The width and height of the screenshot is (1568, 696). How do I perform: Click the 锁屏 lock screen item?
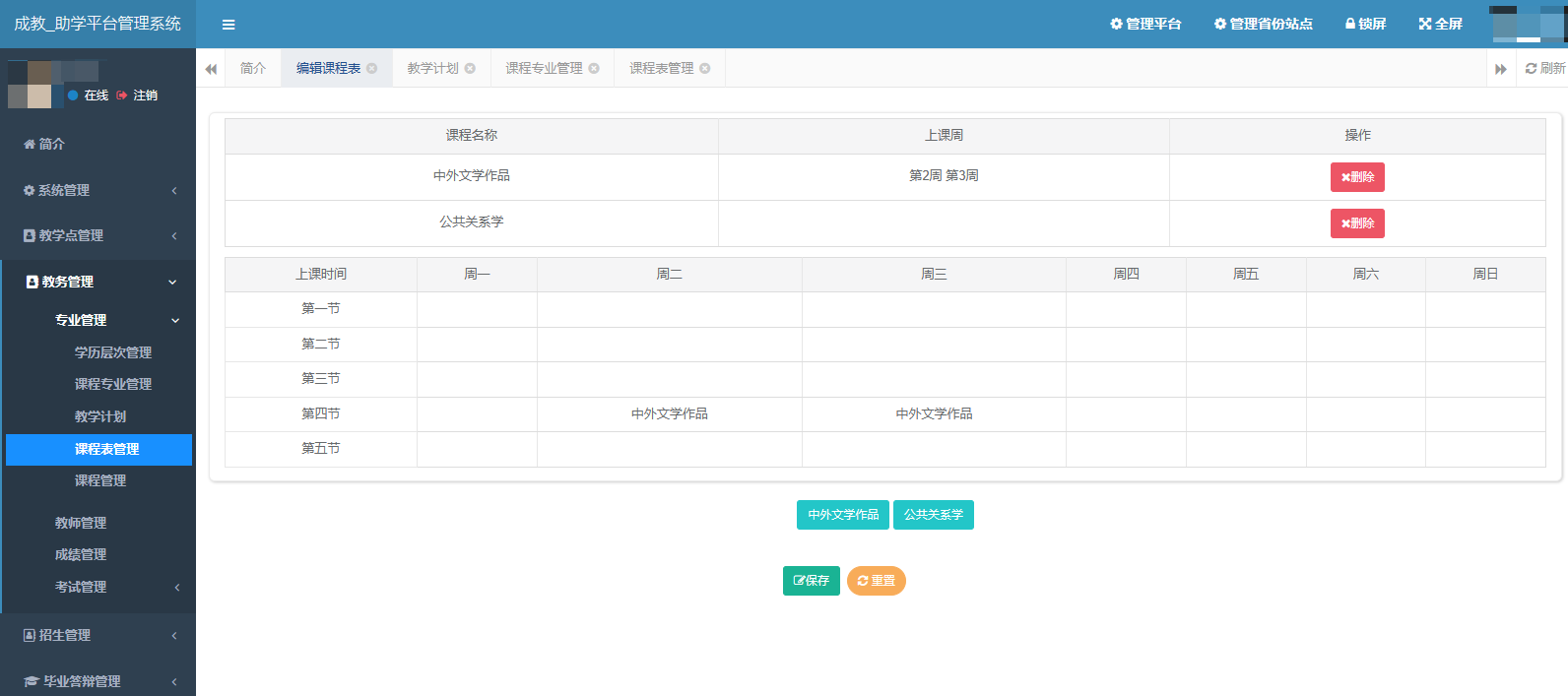click(1365, 24)
